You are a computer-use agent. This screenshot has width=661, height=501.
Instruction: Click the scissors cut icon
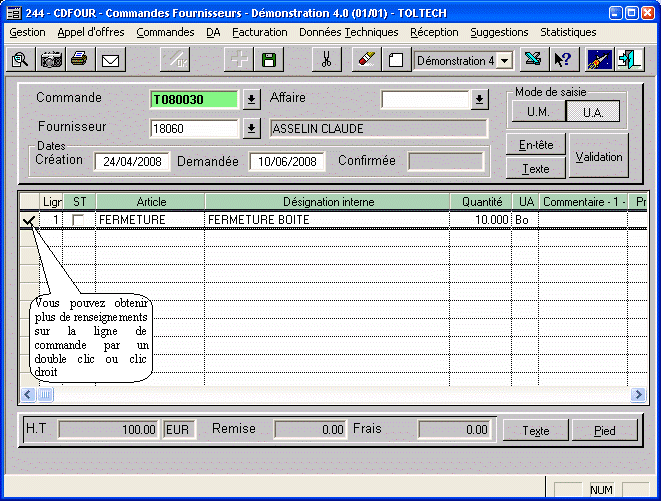point(327,60)
